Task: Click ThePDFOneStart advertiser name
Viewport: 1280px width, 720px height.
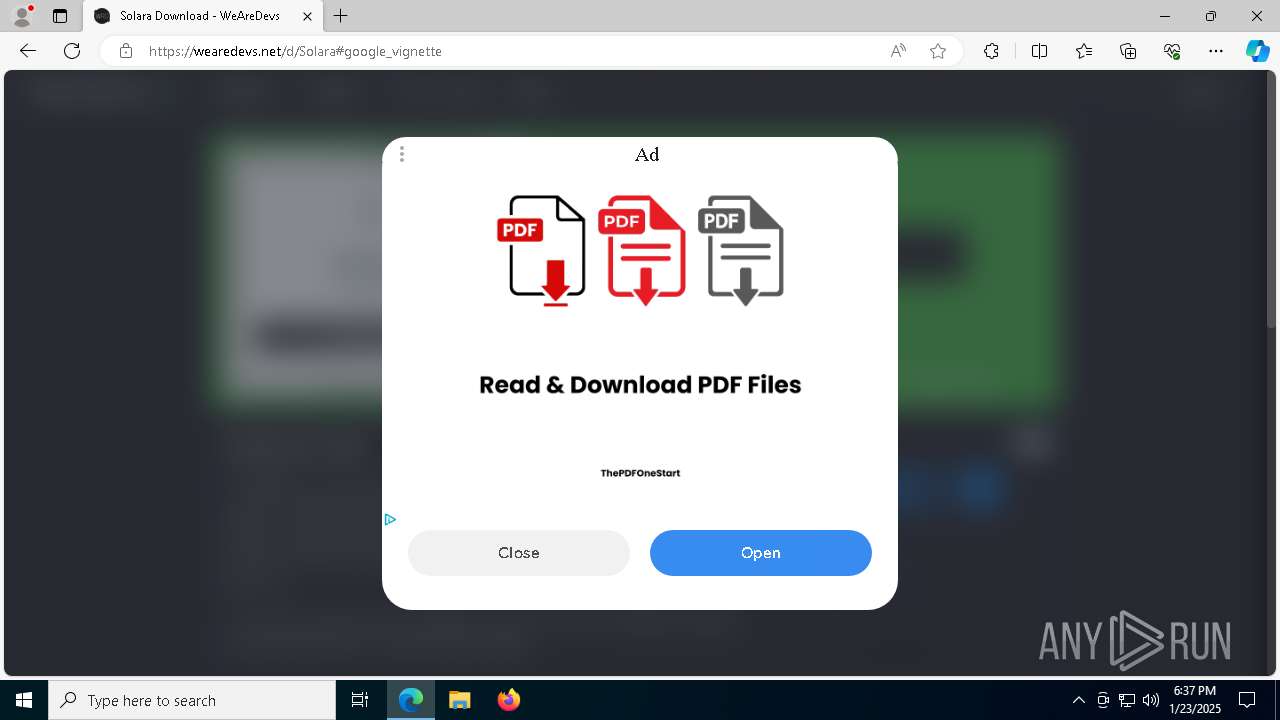Action: point(640,473)
